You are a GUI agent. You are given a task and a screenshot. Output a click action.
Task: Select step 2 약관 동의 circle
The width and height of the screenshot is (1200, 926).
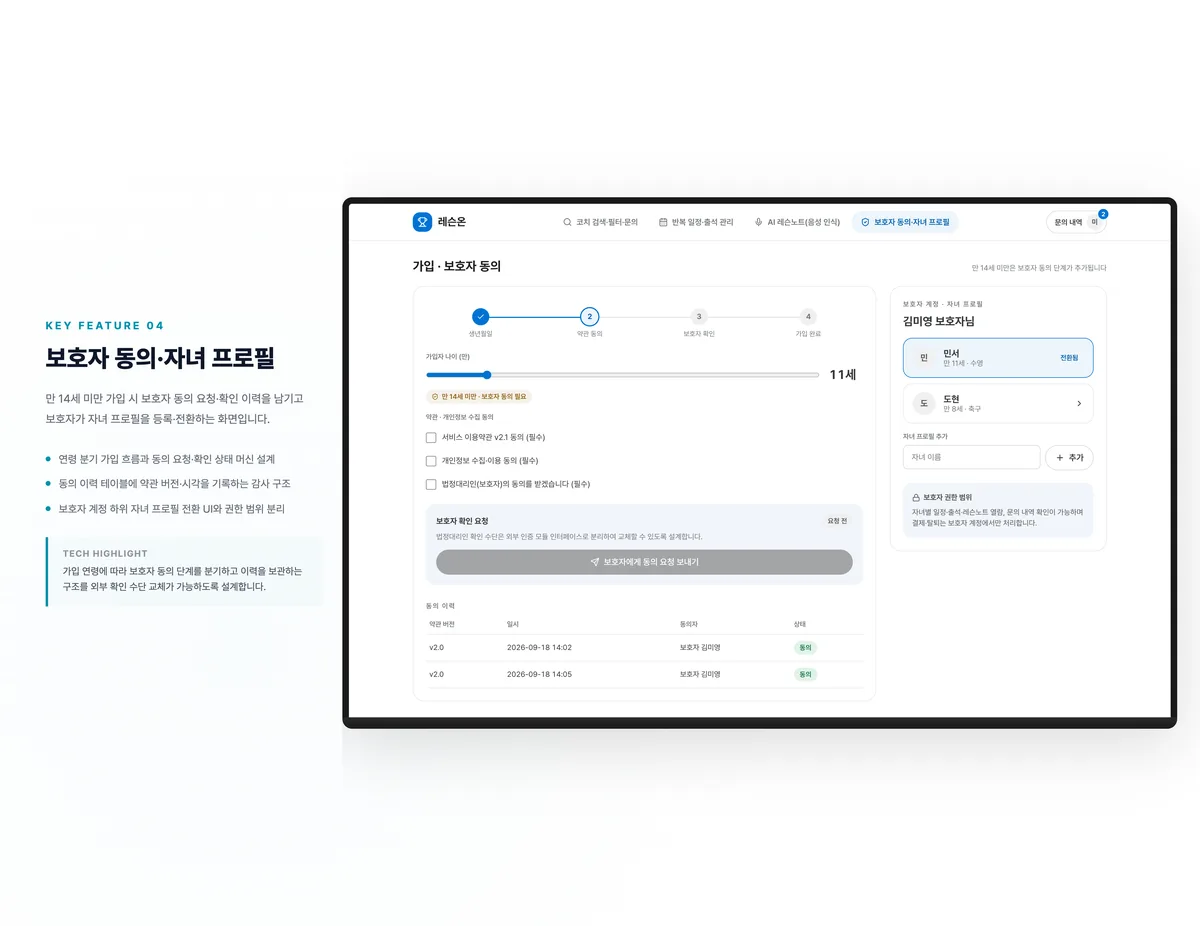tap(589, 316)
